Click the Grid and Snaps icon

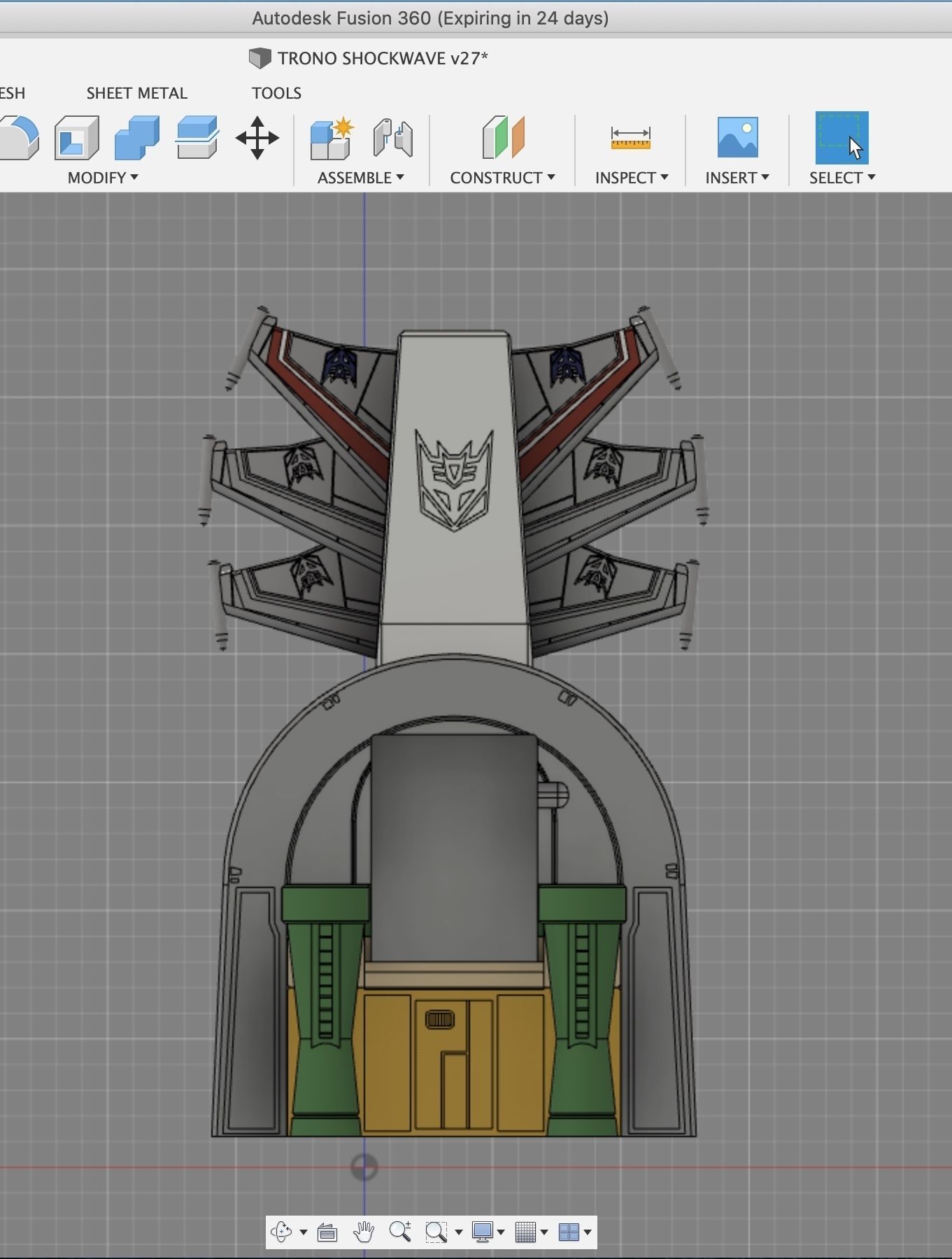tap(525, 1232)
